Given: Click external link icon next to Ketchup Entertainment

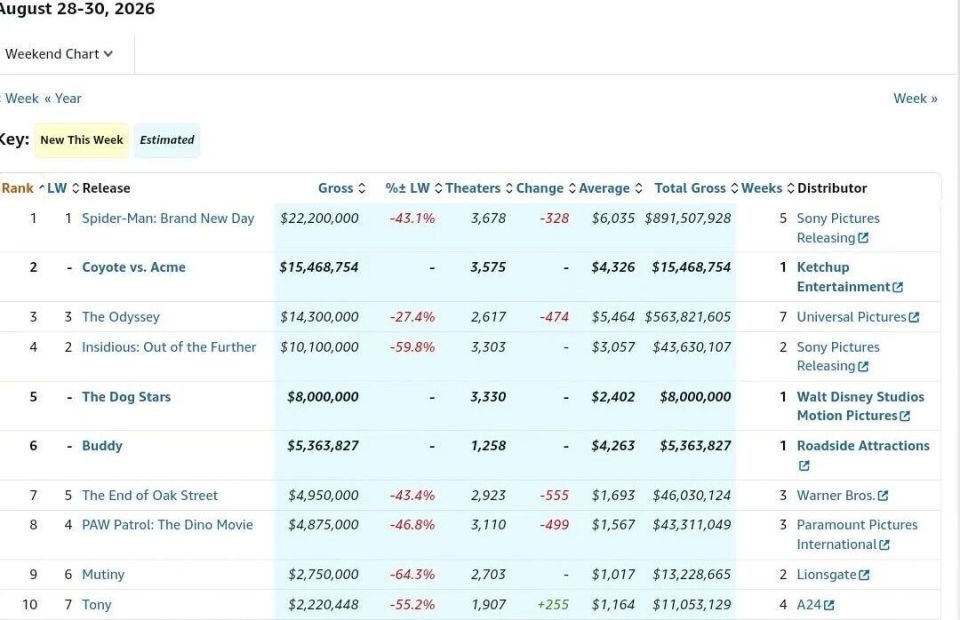Looking at the screenshot, I should click(x=898, y=287).
